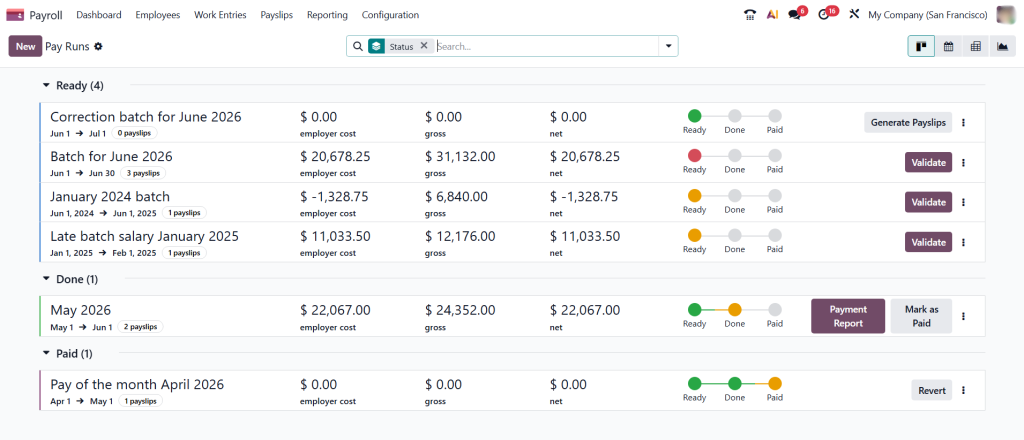Validate the Batch for June 2026
The height and width of the screenshot is (440, 1024).
coord(928,163)
